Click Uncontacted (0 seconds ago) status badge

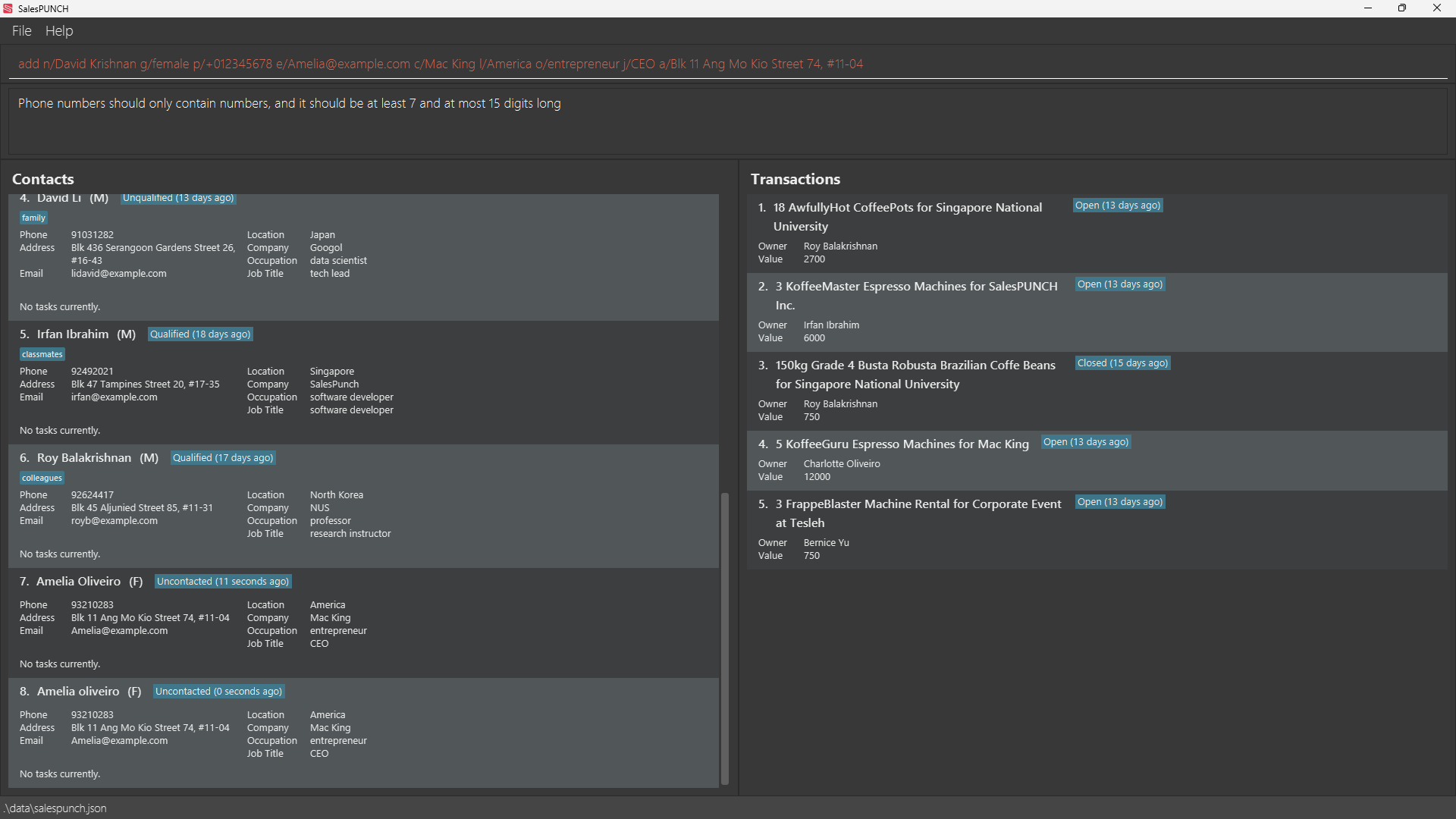coord(218,692)
